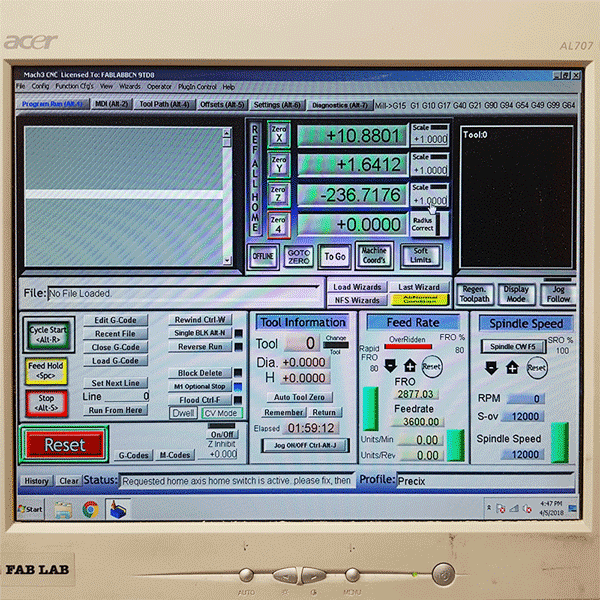
Task: Click the Cycle Start button
Action: [48, 334]
